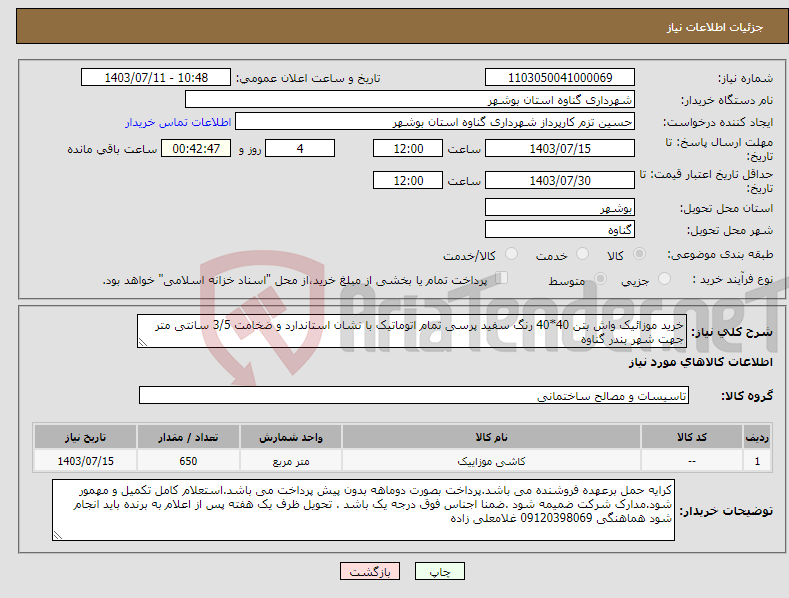Screen dimensions: 789x598
Task: Click the response deadline time 12:00 field
Action: tap(408, 148)
